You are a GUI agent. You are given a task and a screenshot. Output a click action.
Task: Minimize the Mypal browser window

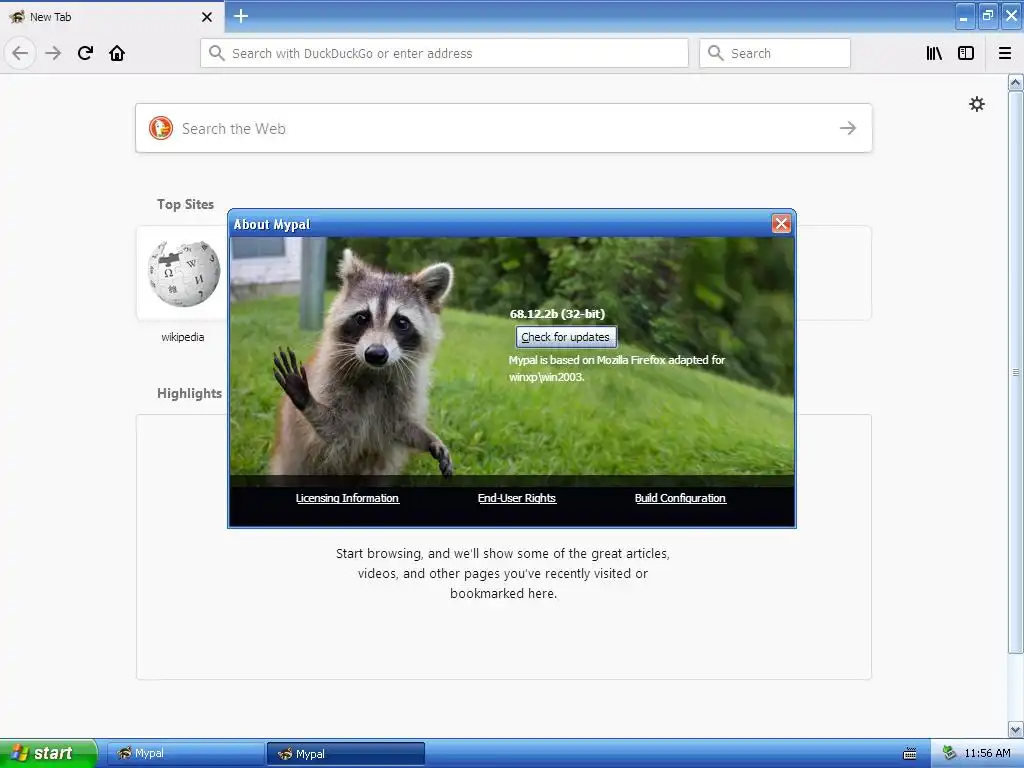(964, 16)
